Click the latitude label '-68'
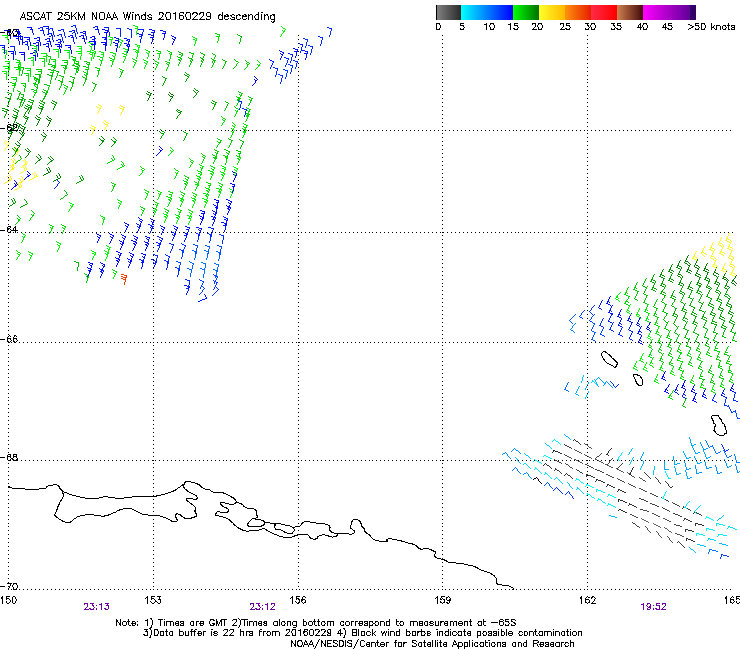Screen dimensions: 740x650 pyautogui.click(x=10, y=457)
